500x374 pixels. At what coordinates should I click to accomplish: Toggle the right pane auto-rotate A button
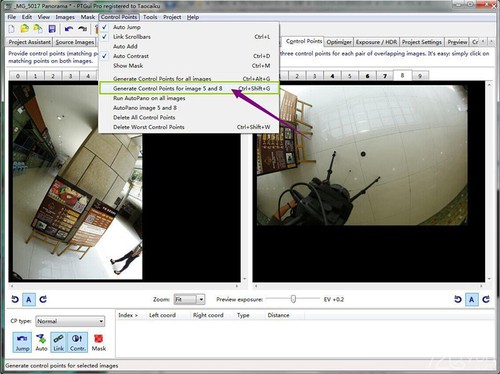pyautogui.click(x=472, y=300)
